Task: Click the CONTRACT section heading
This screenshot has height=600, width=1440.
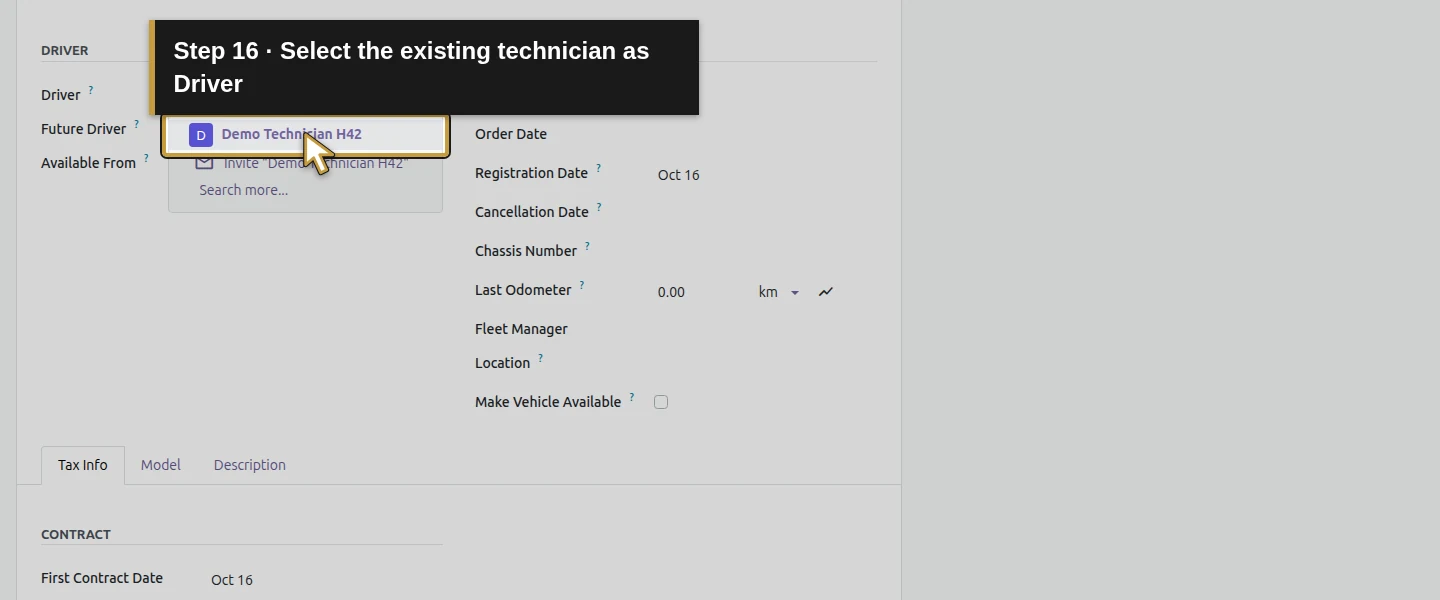Action: [x=76, y=534]
